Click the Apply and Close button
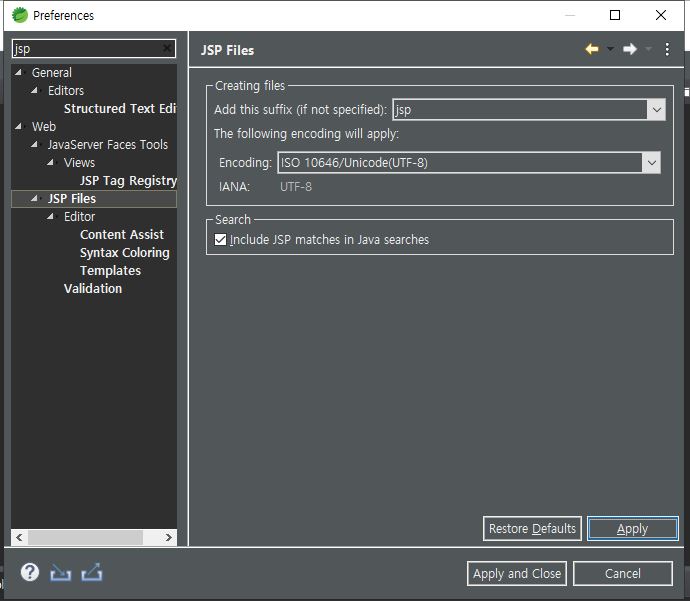The height and width of the screenshot is (601, 690). point(517,573)
